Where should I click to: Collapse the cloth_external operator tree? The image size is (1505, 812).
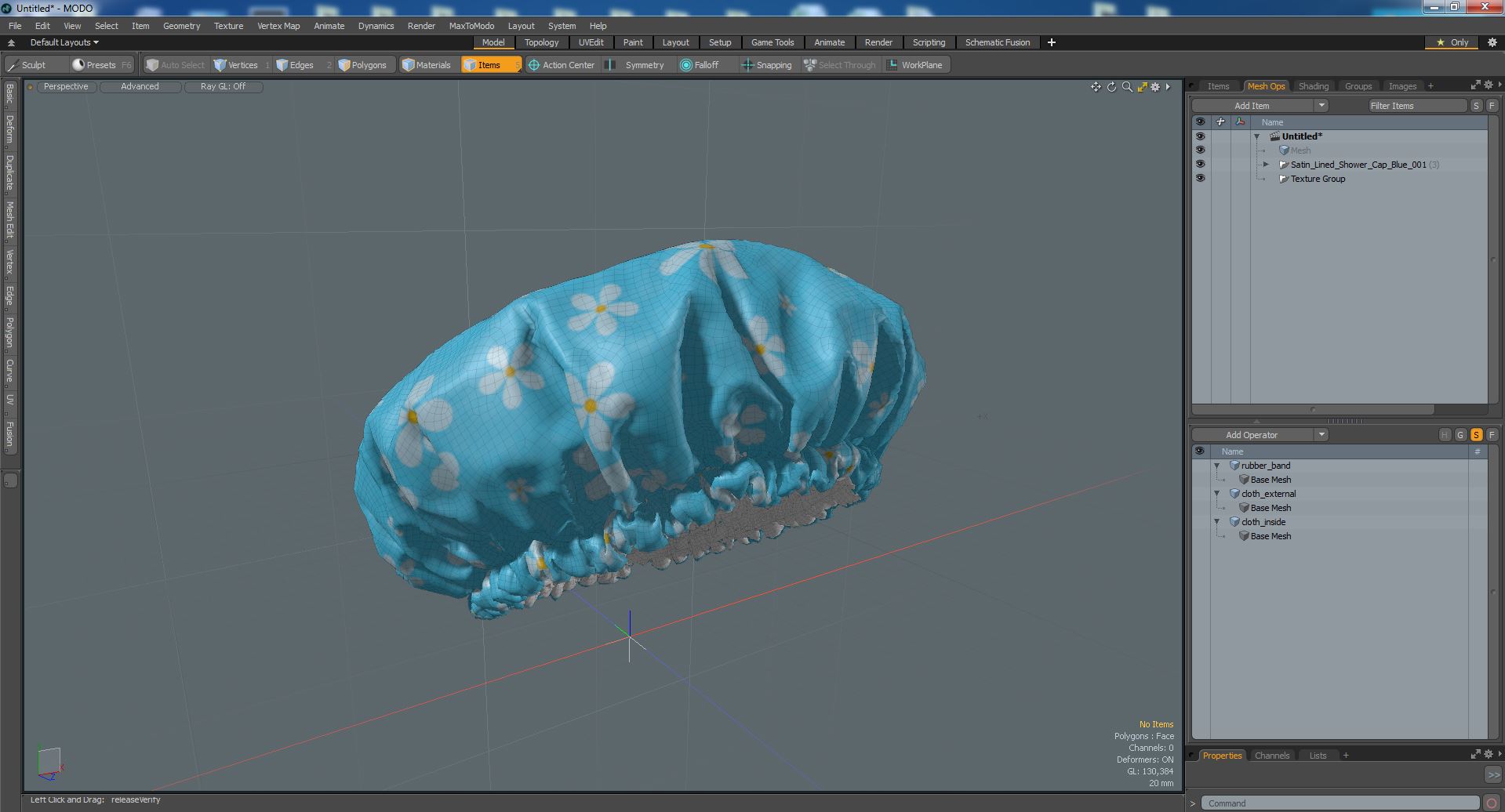tap(1217, 494)
